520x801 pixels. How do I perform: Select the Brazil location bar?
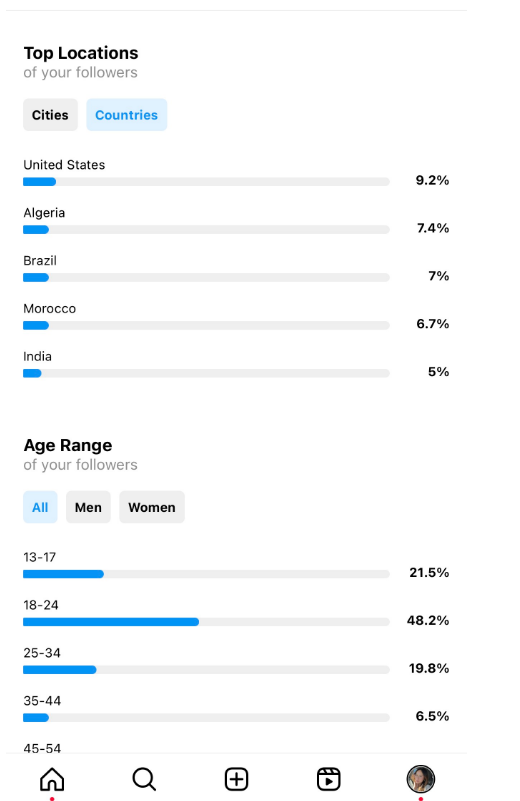tap(206, 277)
